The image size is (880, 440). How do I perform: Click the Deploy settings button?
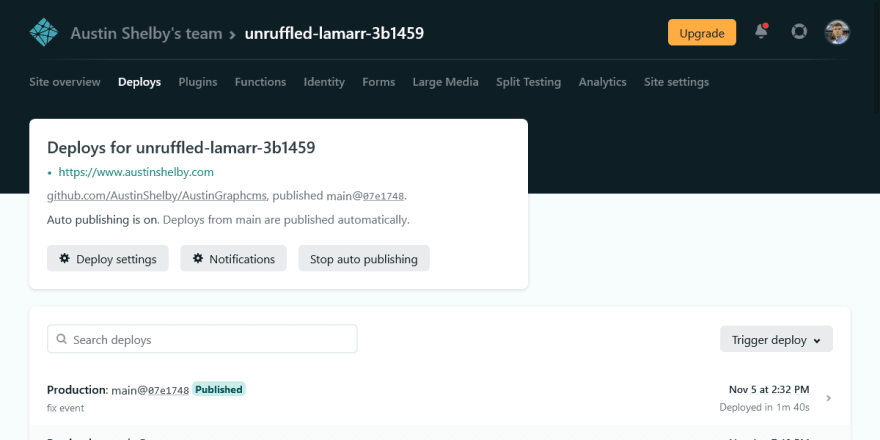pyautogui.click(x=108, y=258)
